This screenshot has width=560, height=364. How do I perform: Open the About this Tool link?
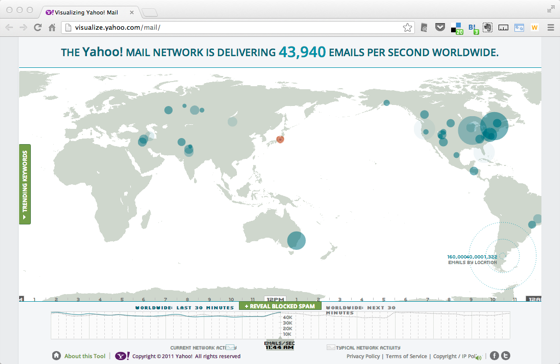85,356
